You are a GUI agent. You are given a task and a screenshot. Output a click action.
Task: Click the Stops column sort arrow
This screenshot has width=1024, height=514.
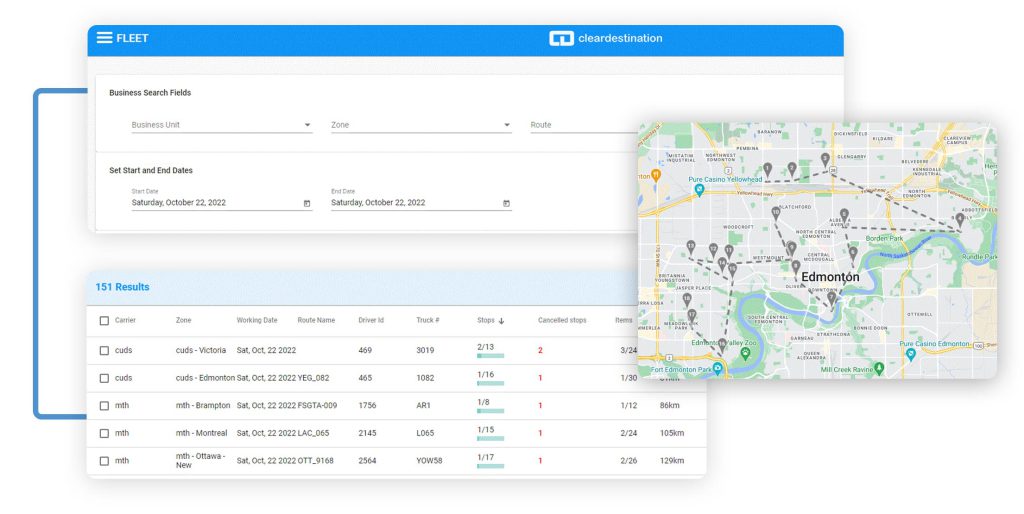[x=502, y=321]
